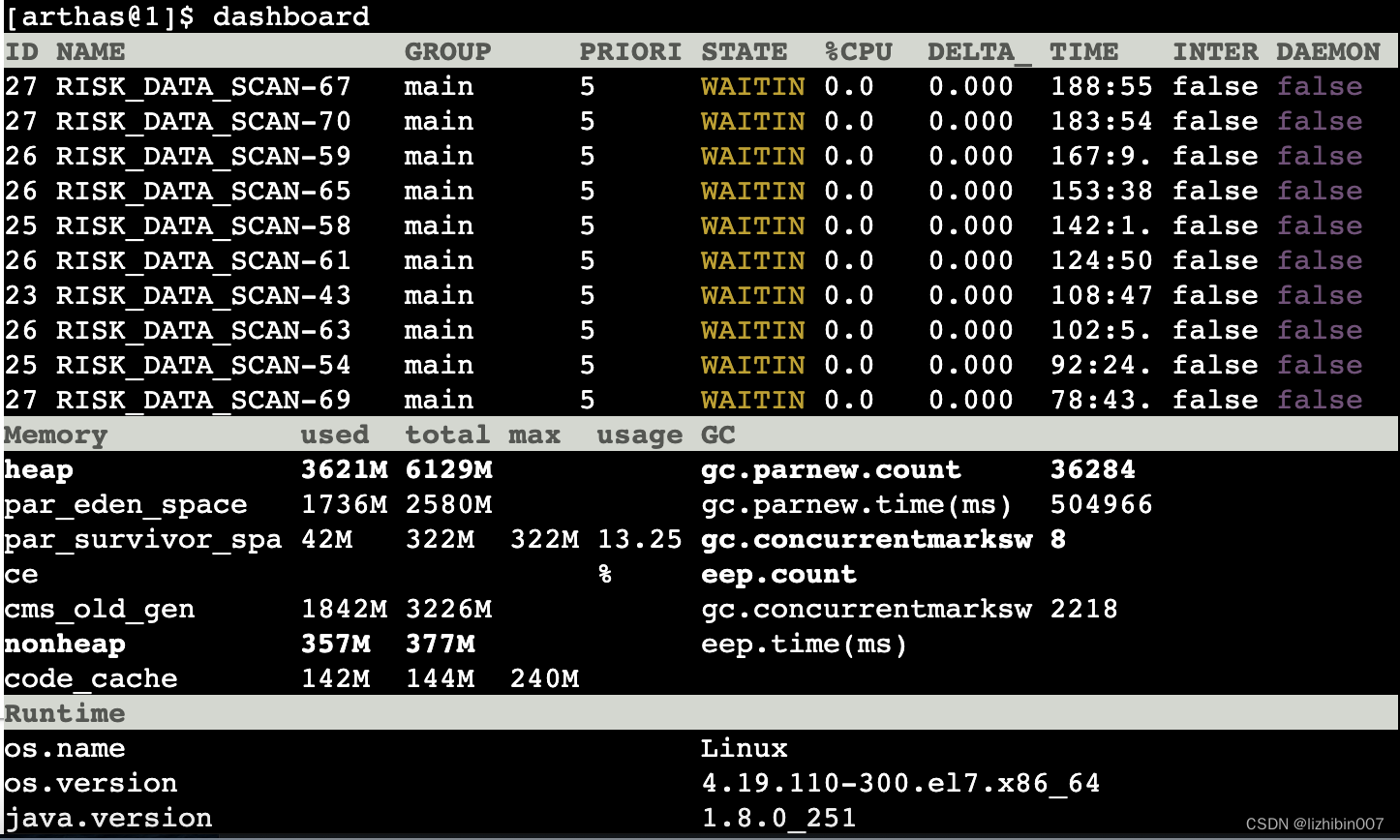Select thread name RISK_DATA_SCAN-63
Image resolution: width=1400 pixels, height=840 pixels.
(203, 330)
